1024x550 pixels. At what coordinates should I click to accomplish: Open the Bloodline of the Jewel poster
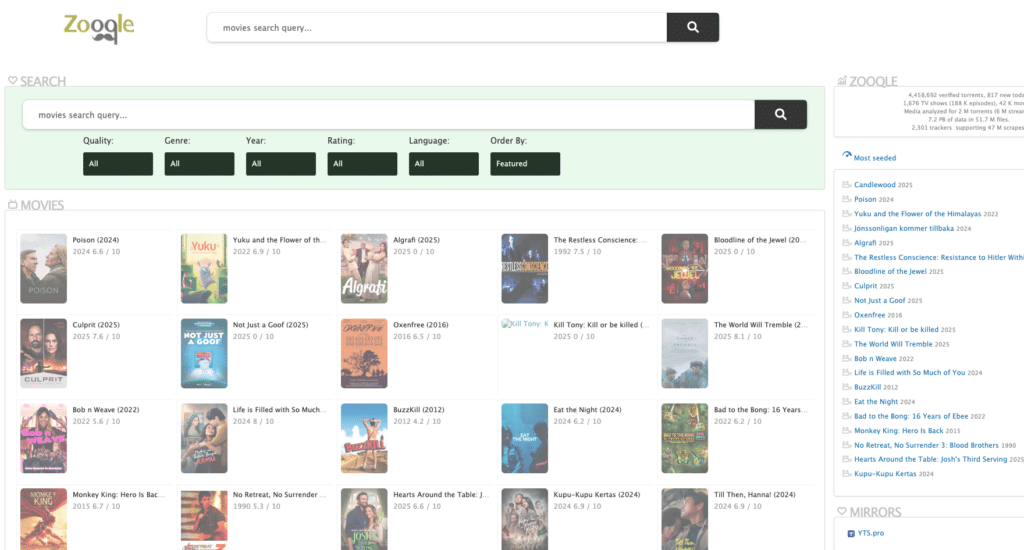pos(684,268)
